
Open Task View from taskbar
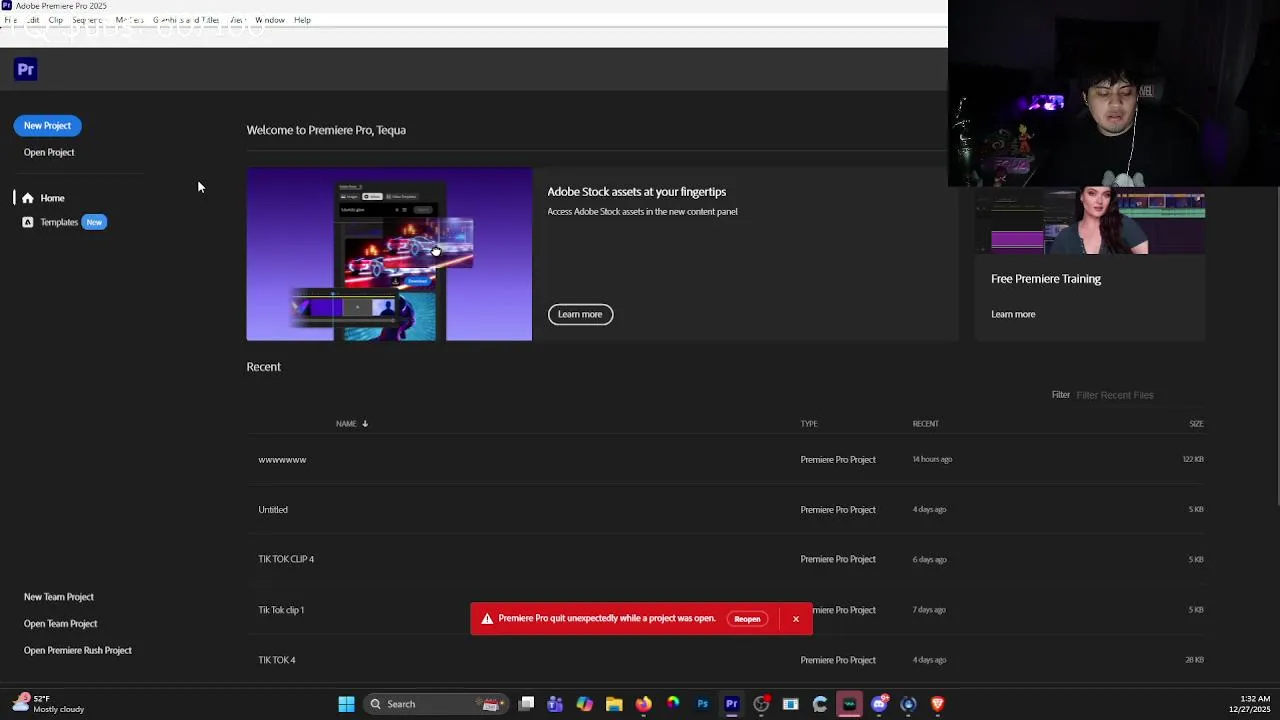[527, 704]
